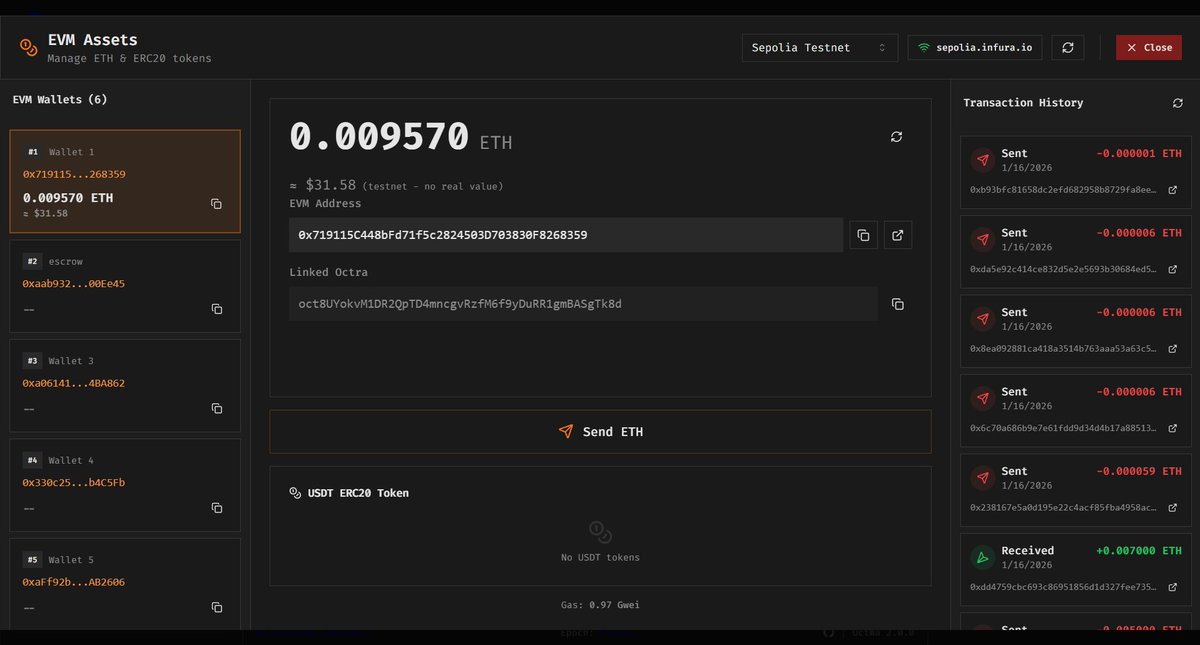Click the 0xaFf92b...AB2606 address text
The height and width of the screenshot is (645, 1200).
coord(74,582)
